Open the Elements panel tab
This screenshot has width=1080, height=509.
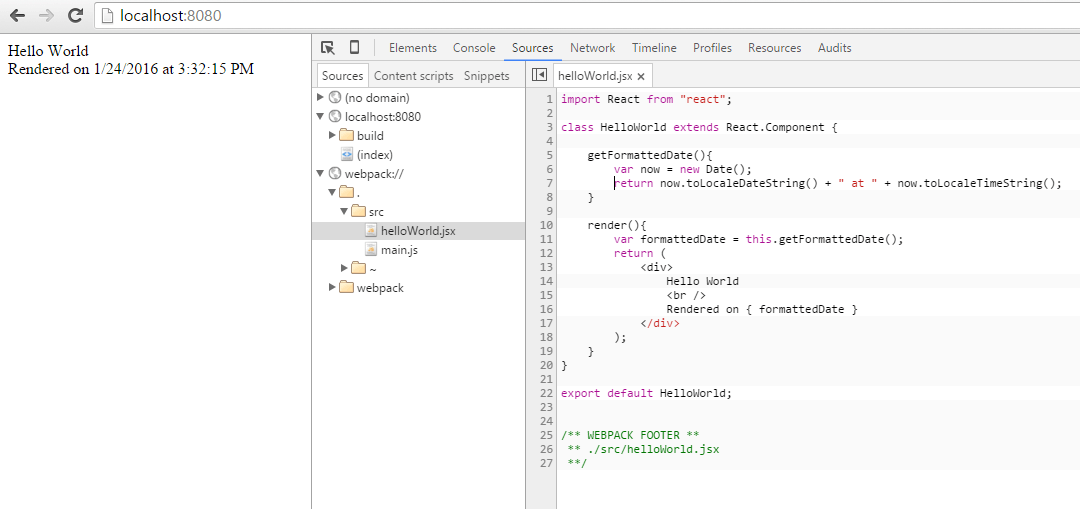(413, 48)
